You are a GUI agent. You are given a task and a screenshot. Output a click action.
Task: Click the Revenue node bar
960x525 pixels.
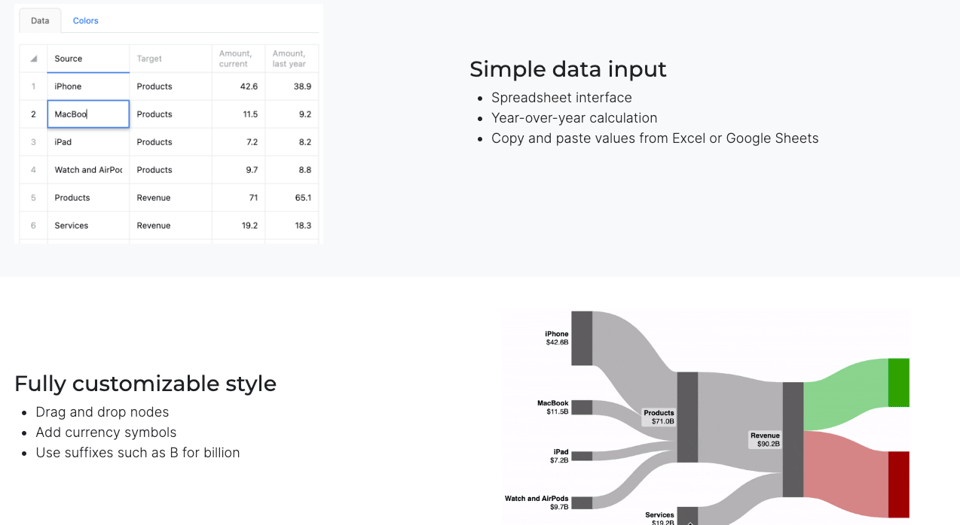[x=793, y=439]
